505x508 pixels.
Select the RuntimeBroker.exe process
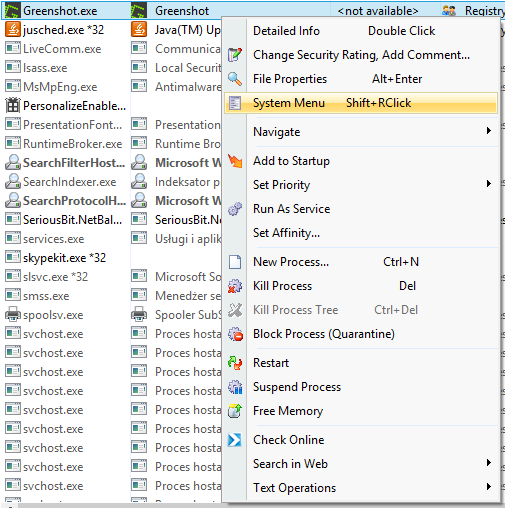coord(73,144)
